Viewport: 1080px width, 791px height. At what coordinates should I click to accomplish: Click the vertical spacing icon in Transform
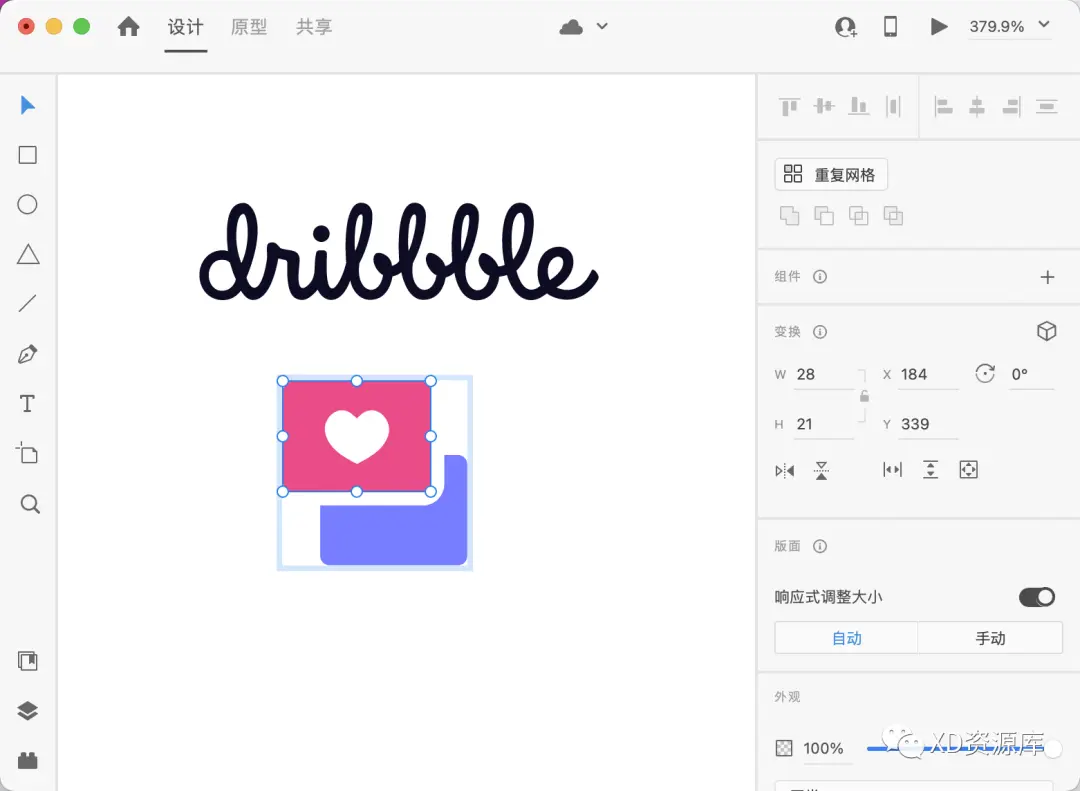[x=931, y=470]
